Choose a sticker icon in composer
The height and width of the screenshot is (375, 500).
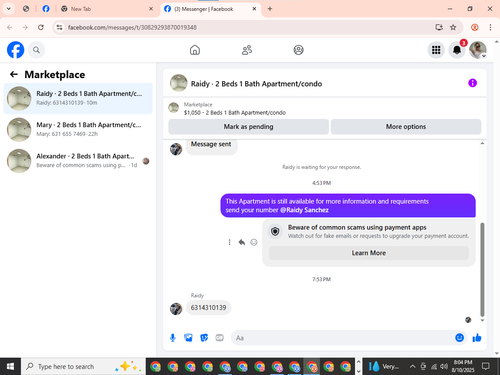pyautogui.click(x=204, y=338)
